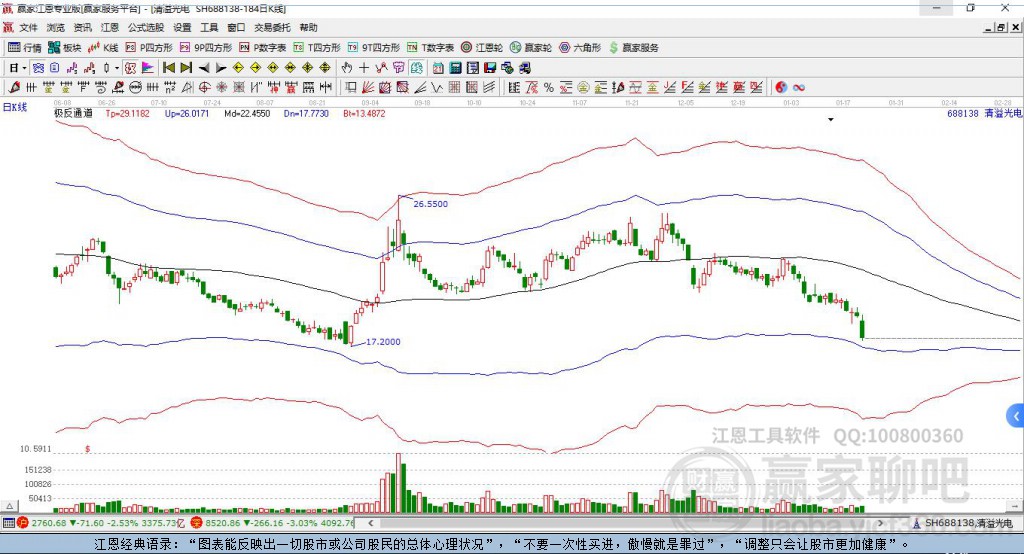Open the 板块 sector view
Image resolution: width=1024 pixels, height=554 pixels.
64,48
